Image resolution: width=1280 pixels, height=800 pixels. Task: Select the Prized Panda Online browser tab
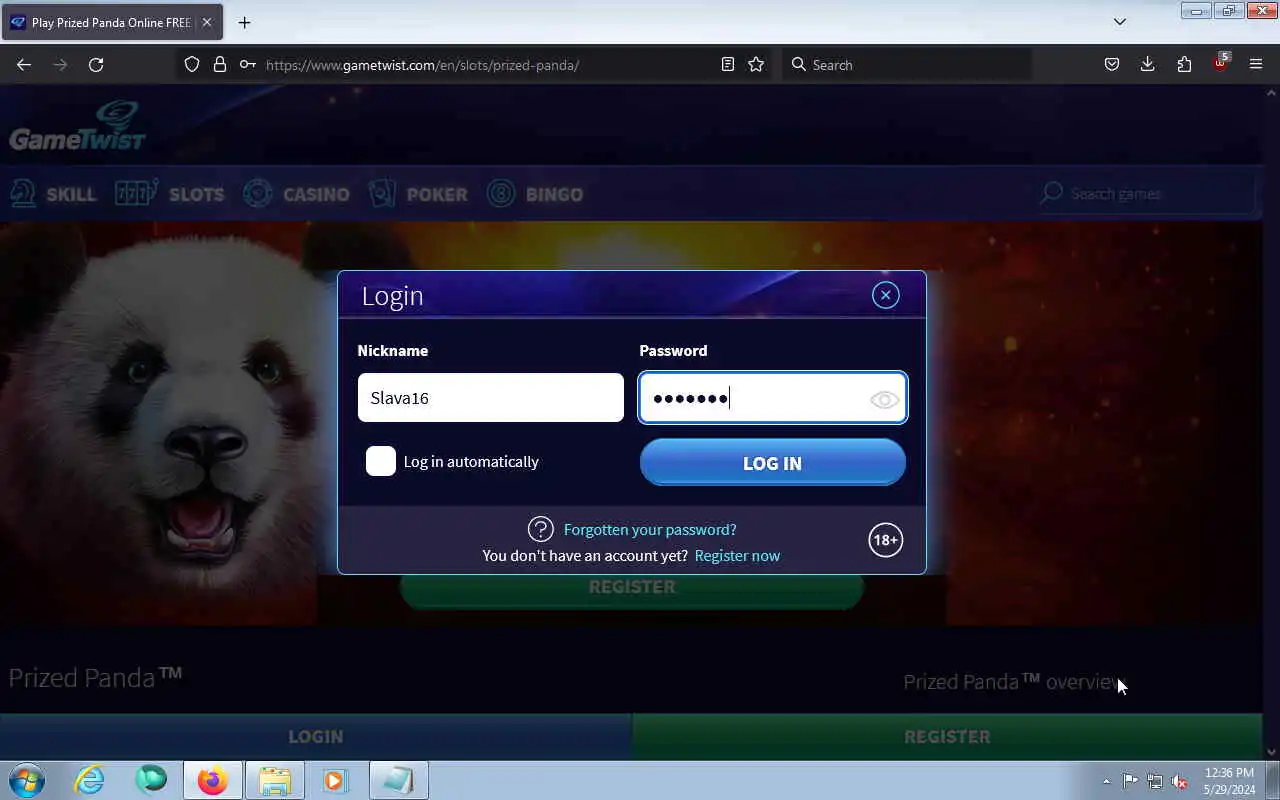(110, 22)
